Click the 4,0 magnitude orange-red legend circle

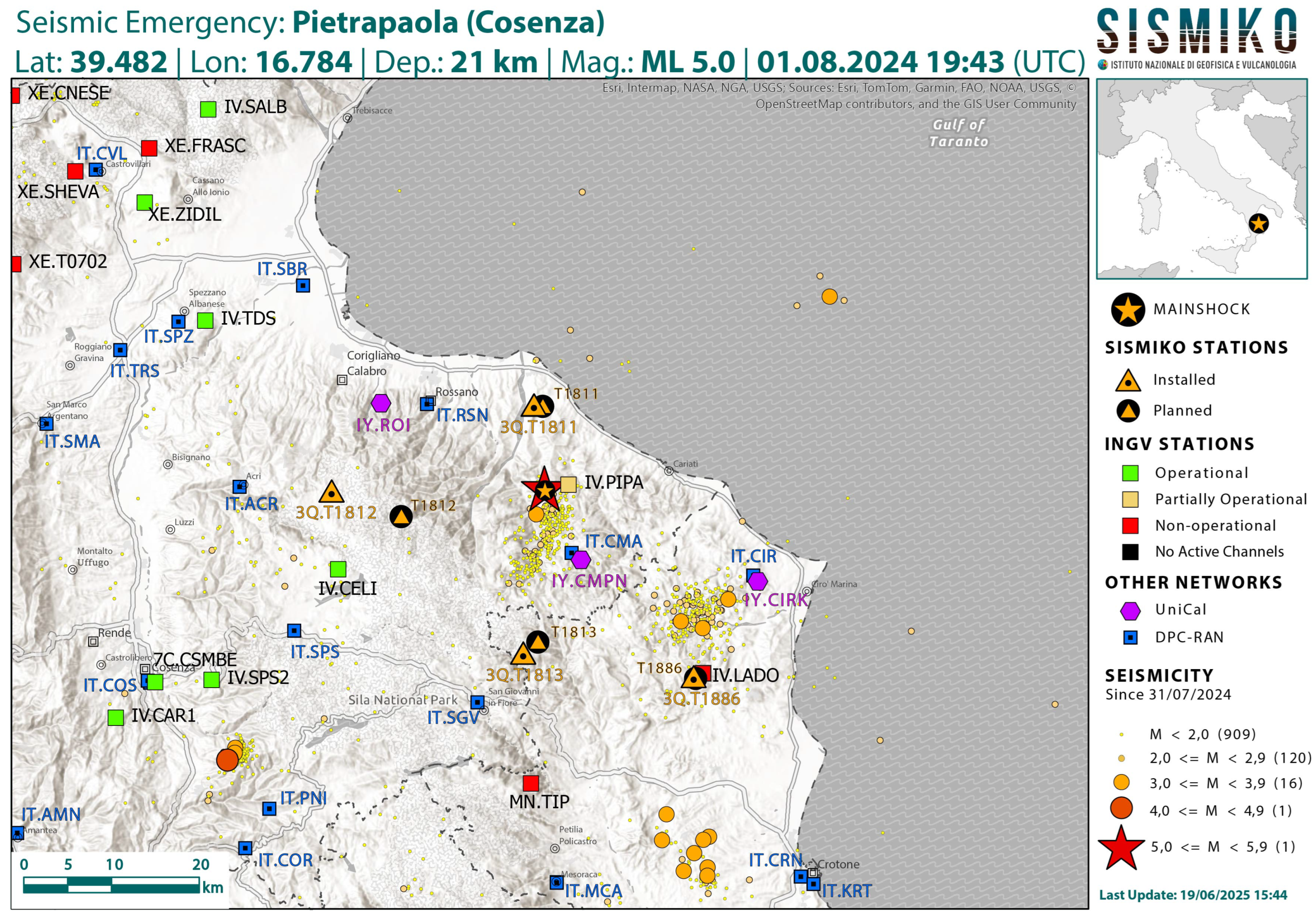point(1121,808)
